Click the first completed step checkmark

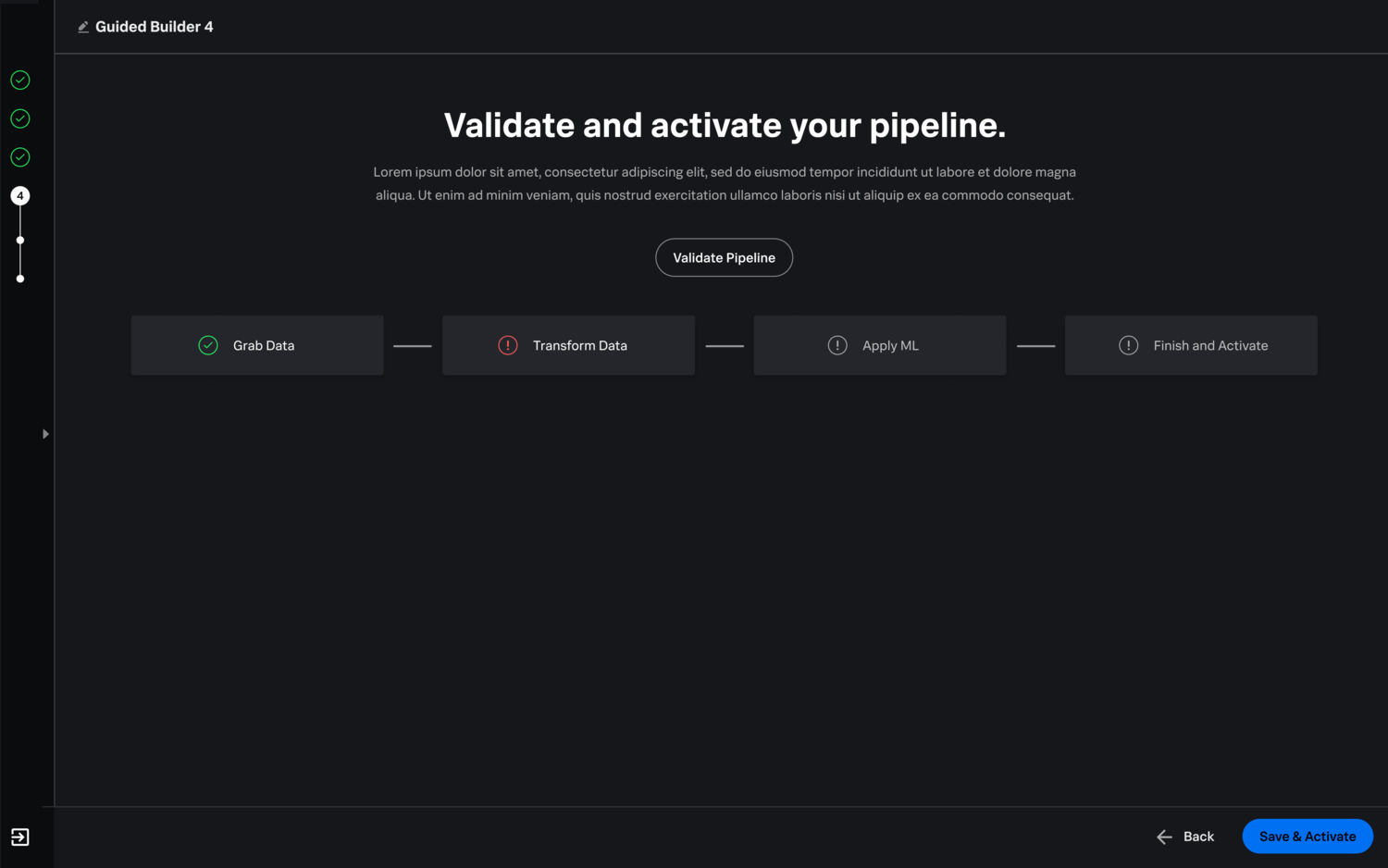(20, 81)
